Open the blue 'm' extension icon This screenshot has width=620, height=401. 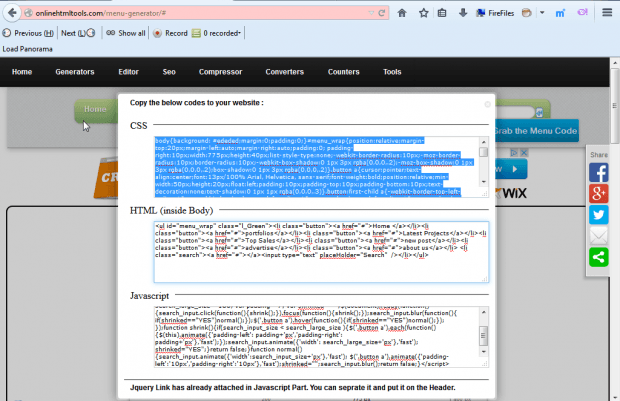coord(560,13)
